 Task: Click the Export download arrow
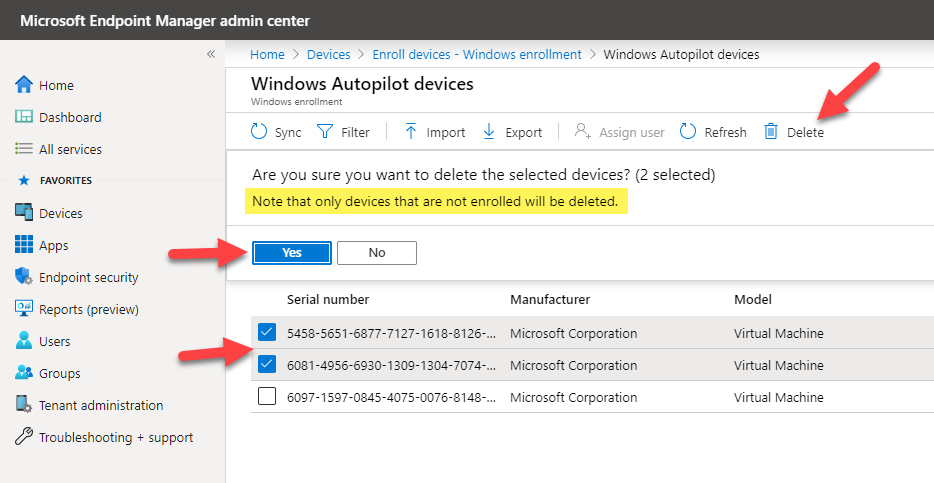point(489,132)
